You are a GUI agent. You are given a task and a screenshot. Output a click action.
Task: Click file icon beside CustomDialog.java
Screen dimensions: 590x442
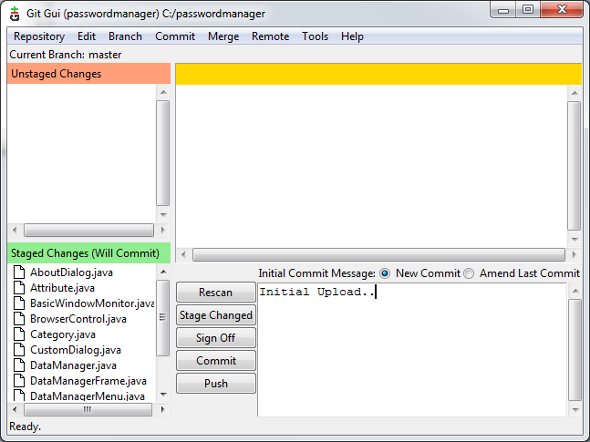[19, 349]
